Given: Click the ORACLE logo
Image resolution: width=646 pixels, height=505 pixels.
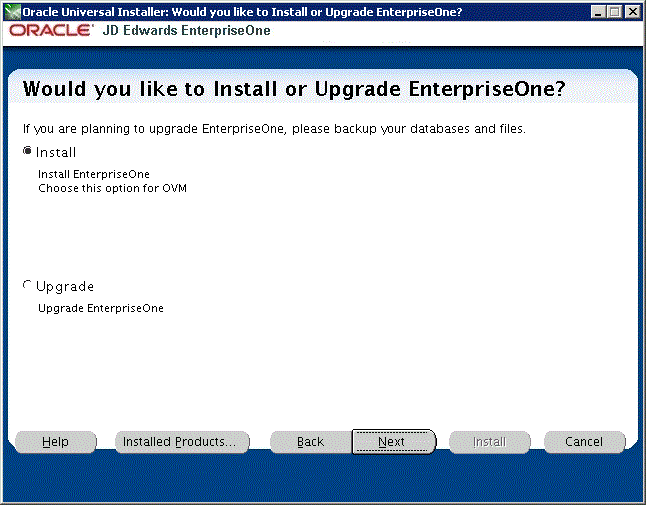Looking at the screenshot, I should pyautogui.click(x=51, y=30).
